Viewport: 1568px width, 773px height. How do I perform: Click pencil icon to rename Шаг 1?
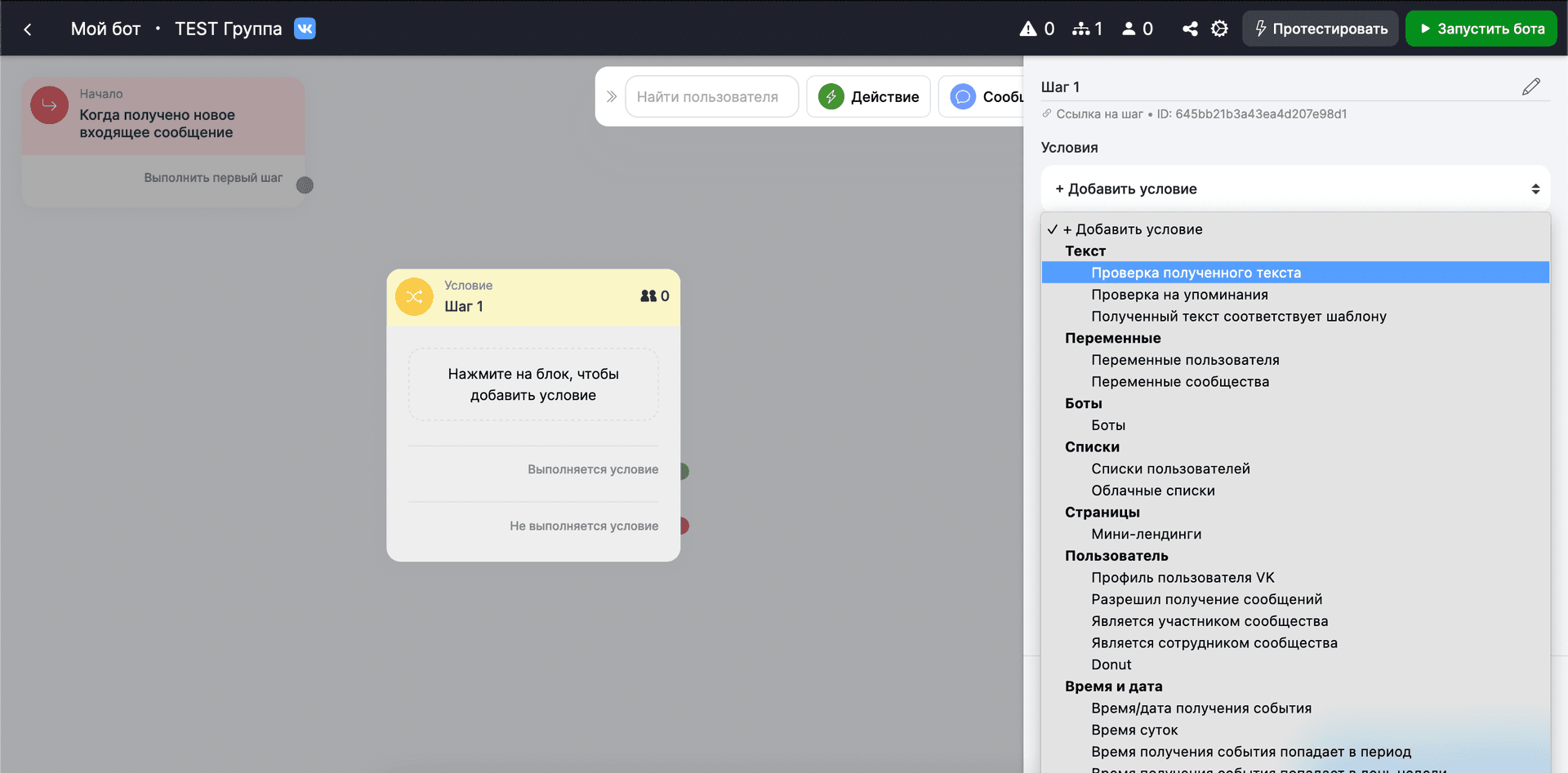pyautogui.click(x=1530, y=87)
